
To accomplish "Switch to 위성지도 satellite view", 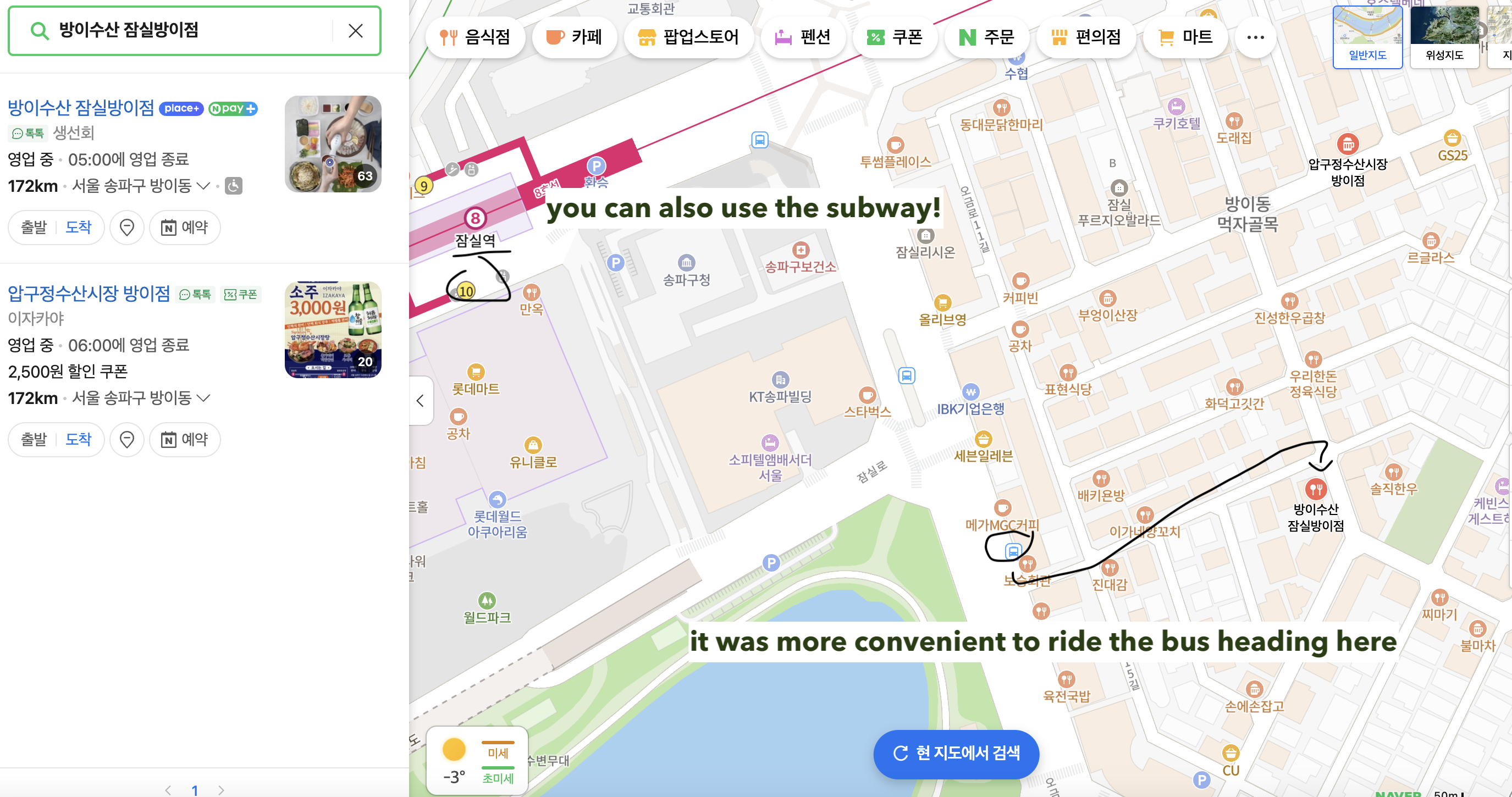I will click(x=1444, y=37).
